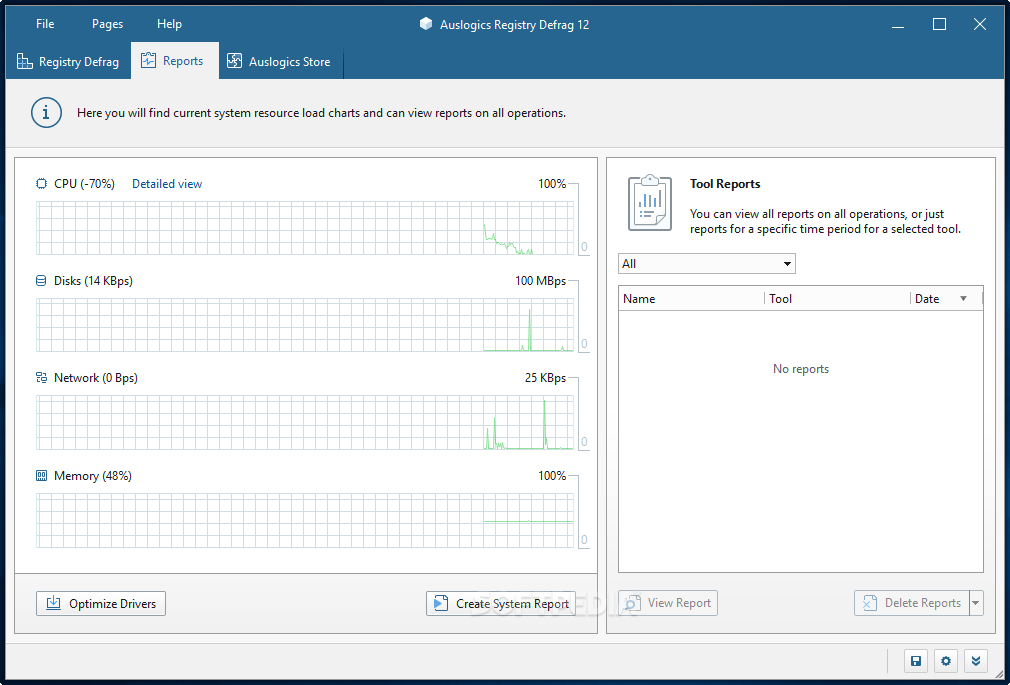Click the CPU gauge icon
1010x685 pixels.
(41, 184)
